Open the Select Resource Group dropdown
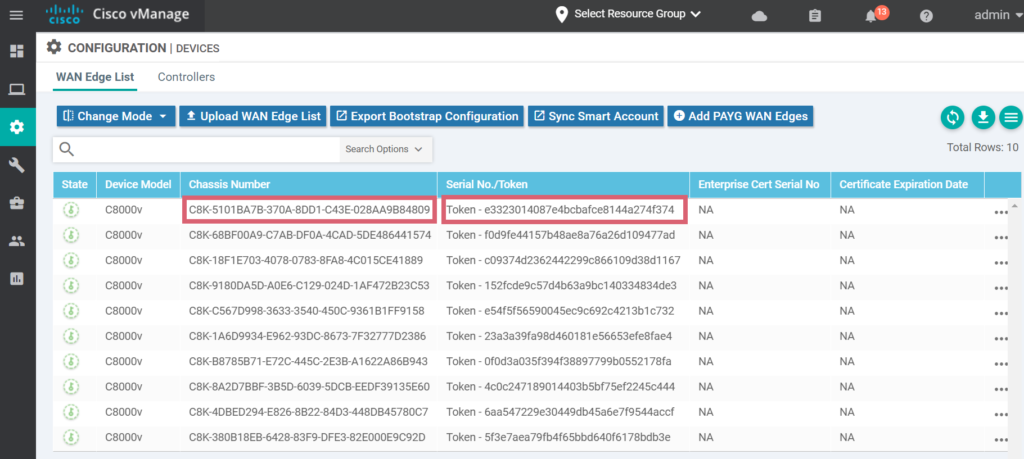 coord(628,14)
